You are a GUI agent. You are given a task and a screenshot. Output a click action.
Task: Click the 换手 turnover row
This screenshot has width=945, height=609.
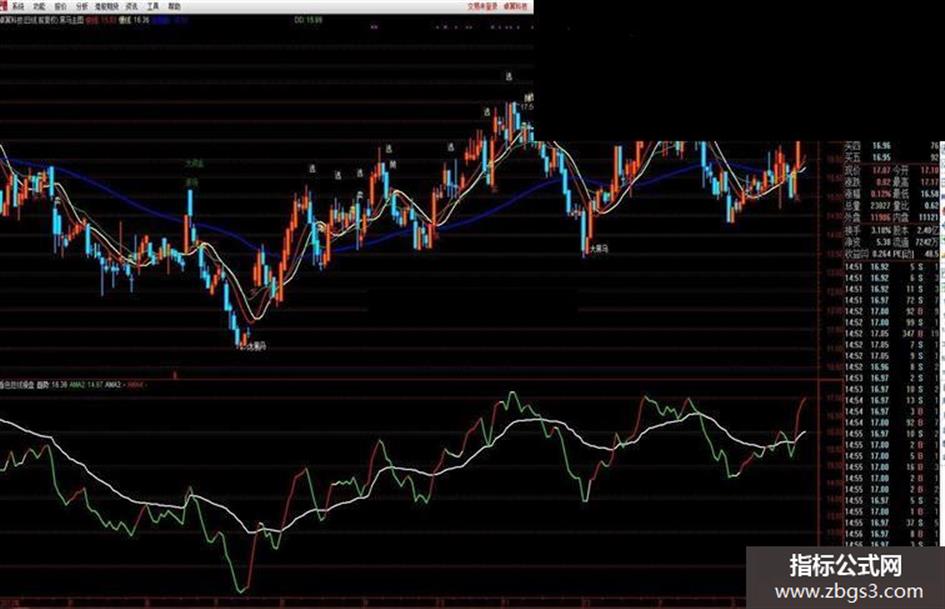[891, 230]
